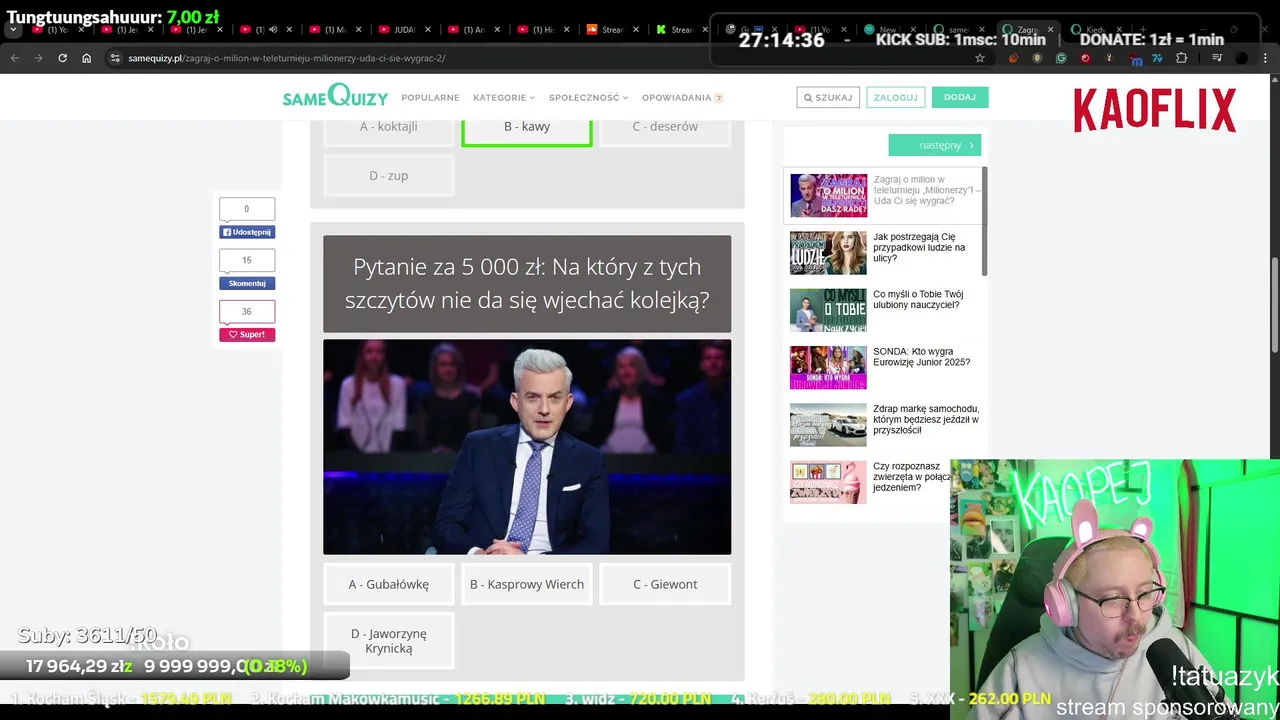
Task: Select answer D - Jaworzynę Krynicką
Action: [x=388, y=641]
